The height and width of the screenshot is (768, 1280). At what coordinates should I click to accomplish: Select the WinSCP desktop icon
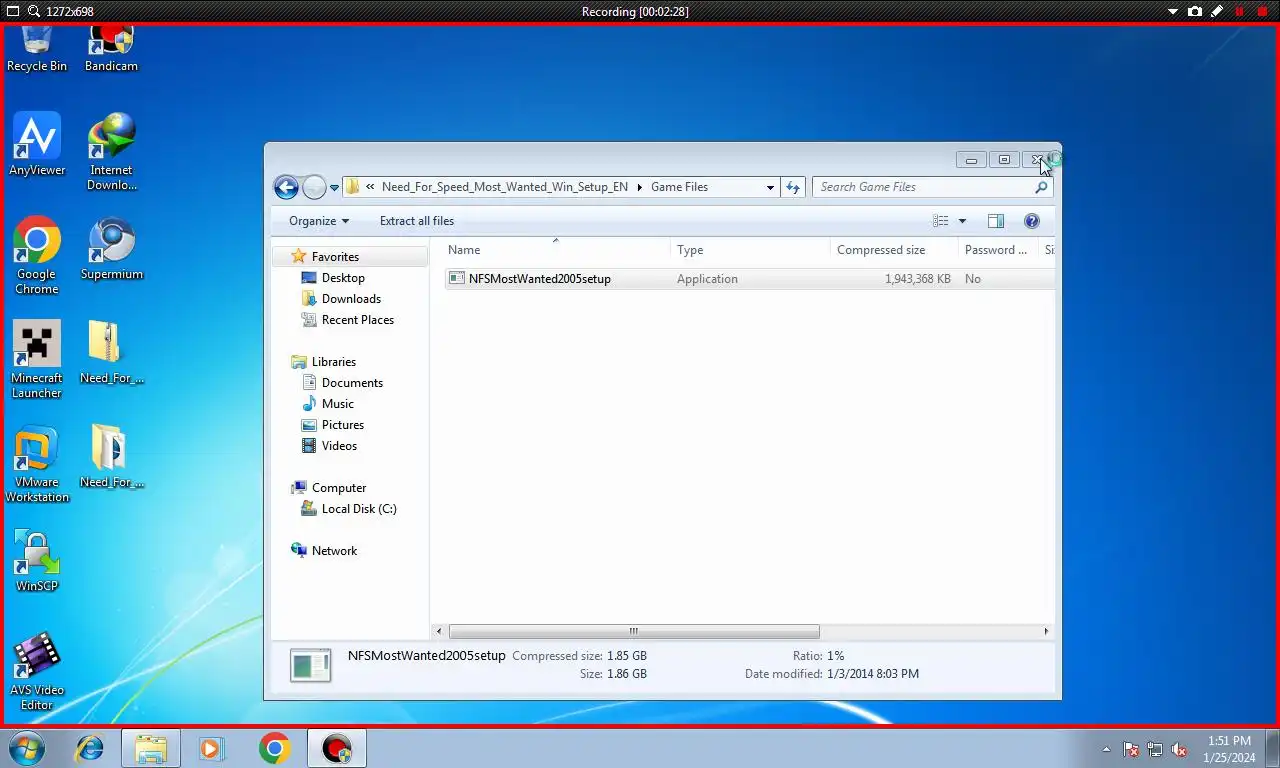coord(37,560)
